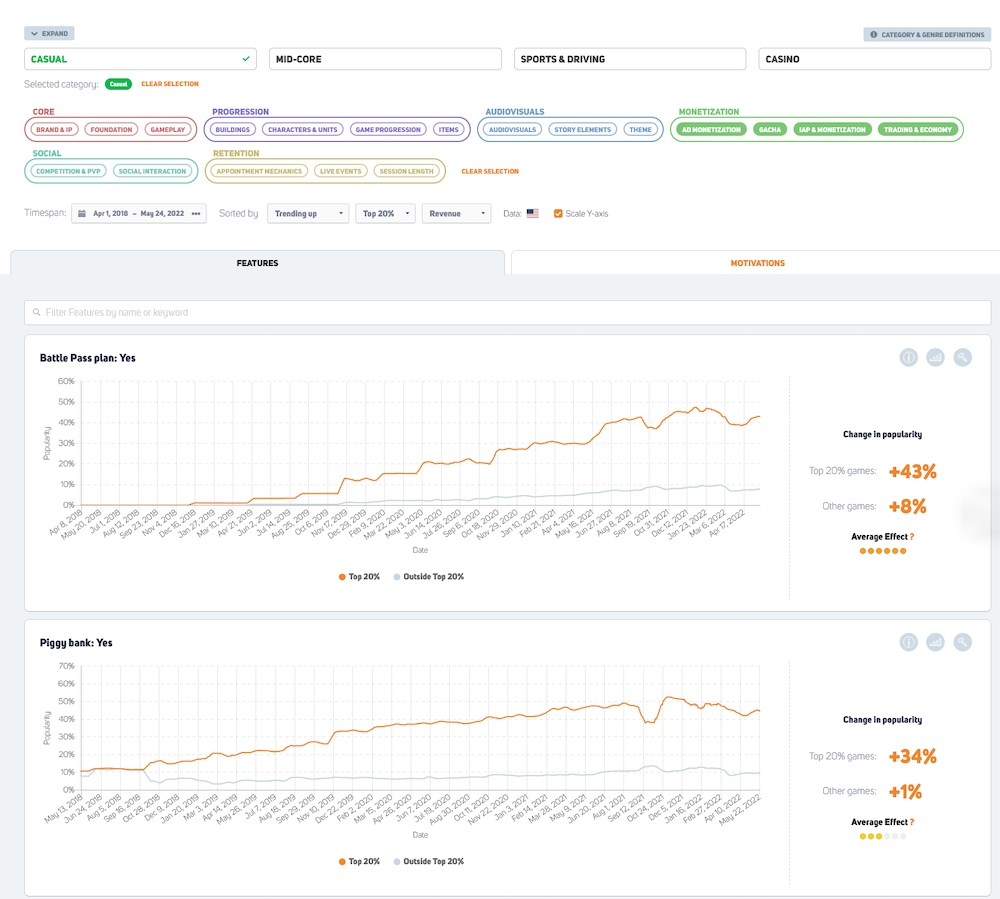Viewport: 1000px width, 899px height.
Task: Select the Foundation tag
Action: tap(111, 129)
